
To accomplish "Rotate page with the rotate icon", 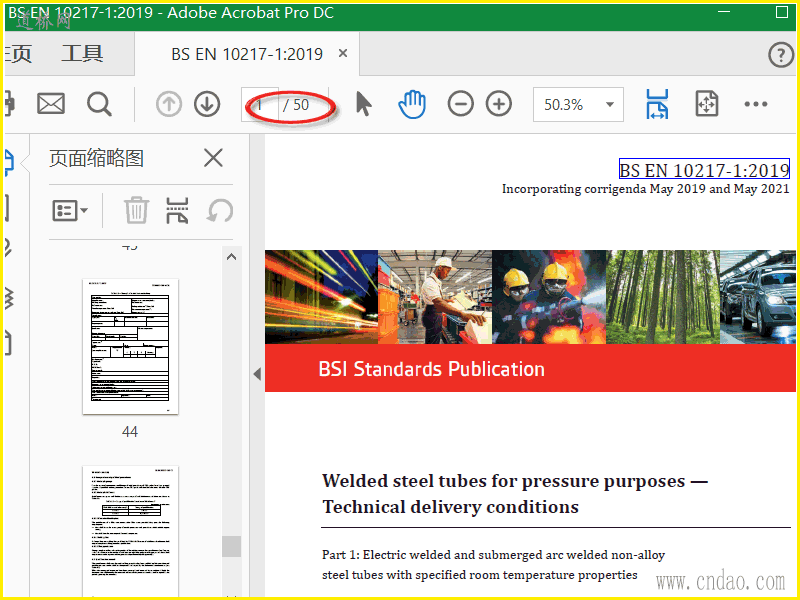I will 220,210.
